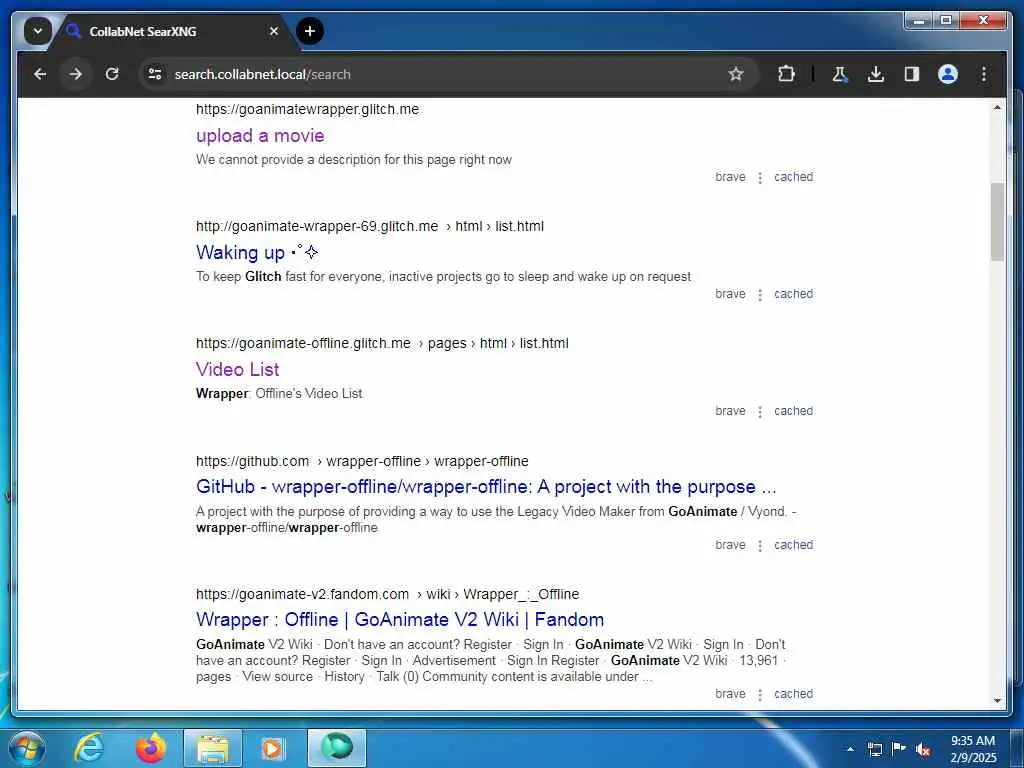Image resolution: width=1024 pixels, height=768 pixels.
Task: Click the browser forward arrow
Action: pyautogui.click(x=76, y=74)
